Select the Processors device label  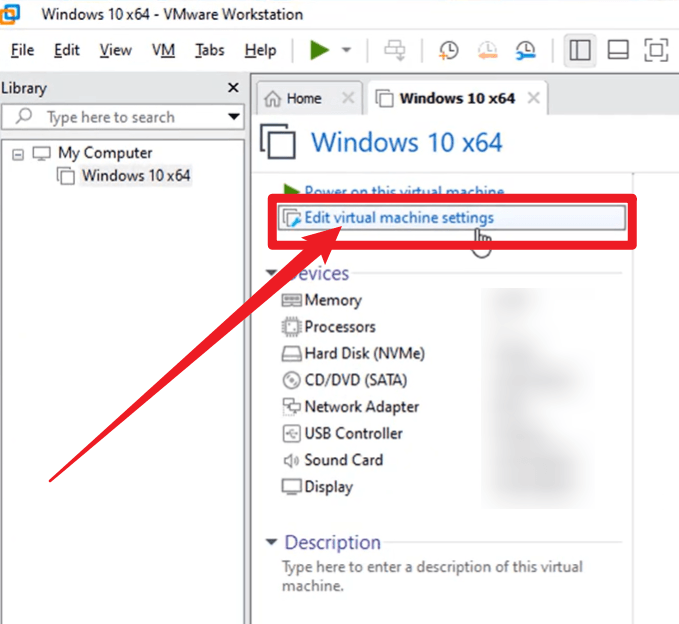[x=340, y=327]
